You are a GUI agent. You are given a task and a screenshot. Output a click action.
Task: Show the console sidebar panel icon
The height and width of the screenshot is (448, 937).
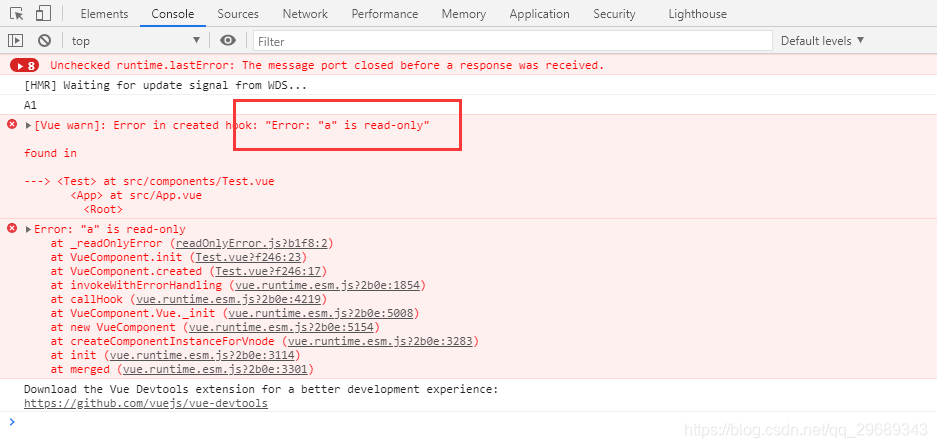pos(15,41)
